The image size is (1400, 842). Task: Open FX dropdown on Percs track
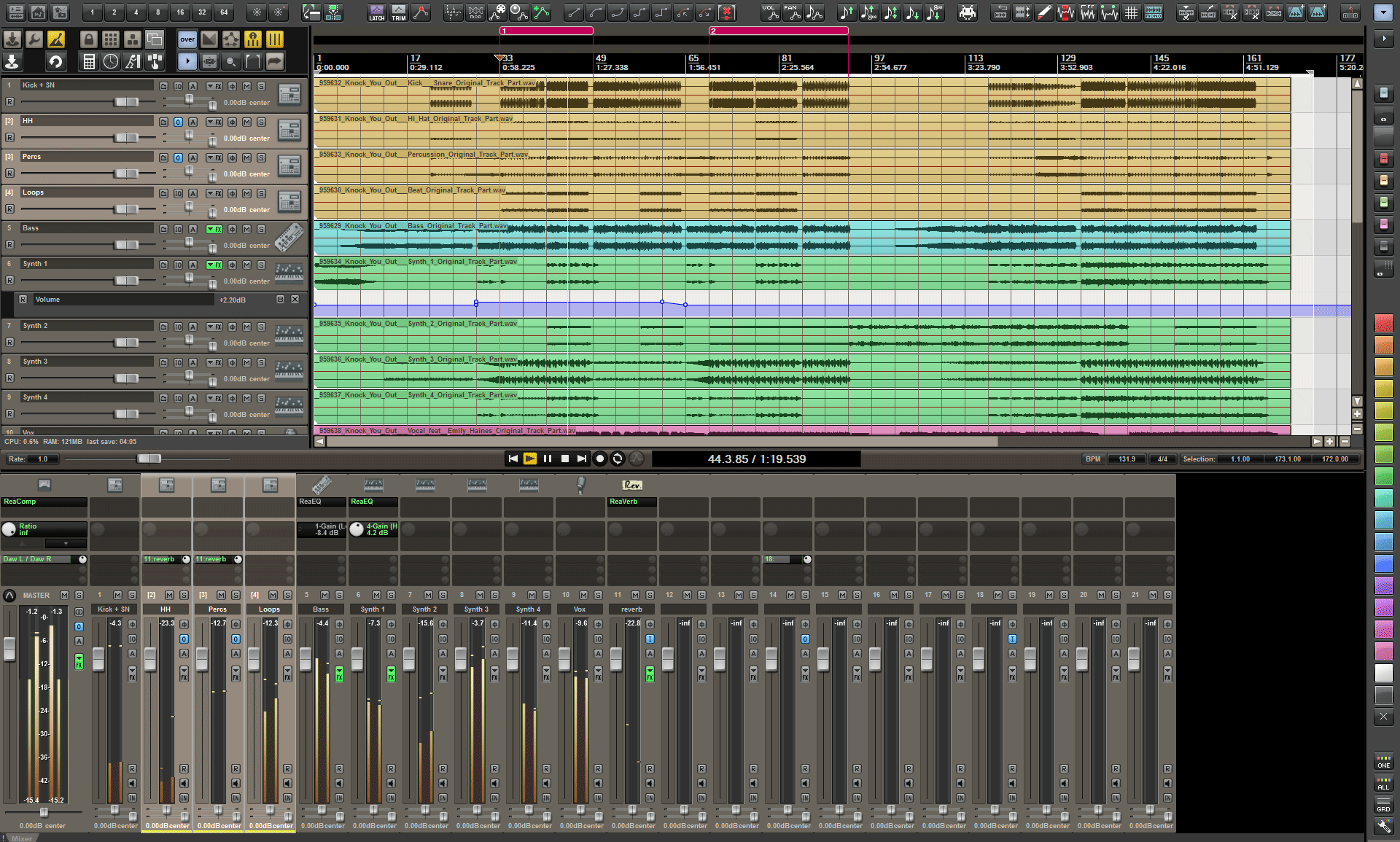tap(214, 157)
